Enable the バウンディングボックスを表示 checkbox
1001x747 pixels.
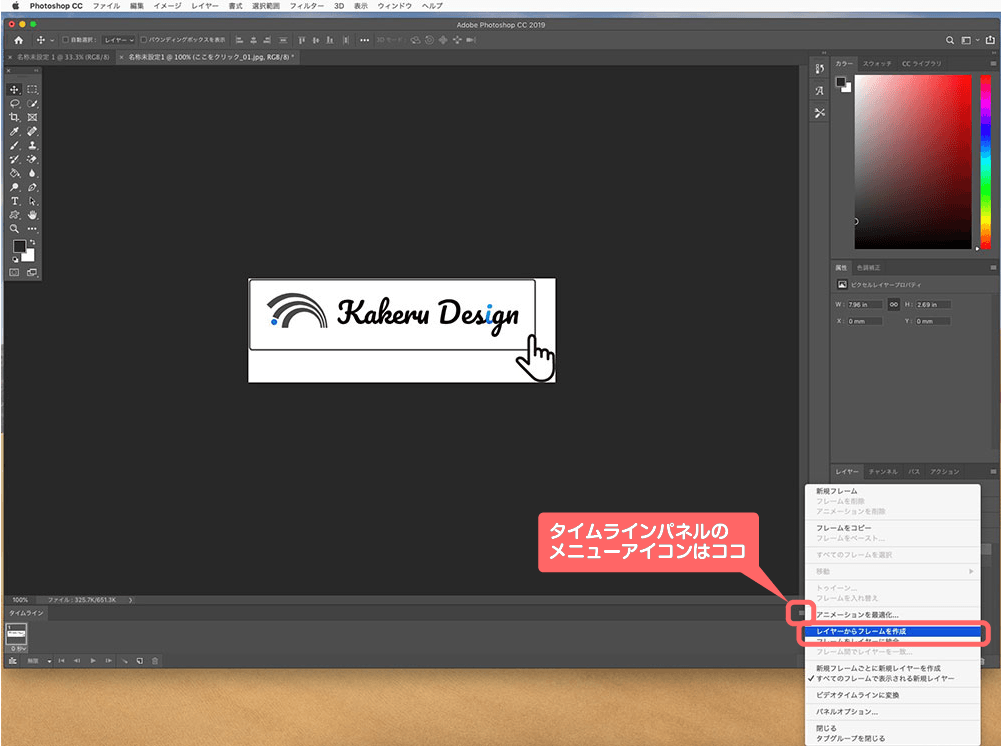pyautogui.click(x=144, y=40)
